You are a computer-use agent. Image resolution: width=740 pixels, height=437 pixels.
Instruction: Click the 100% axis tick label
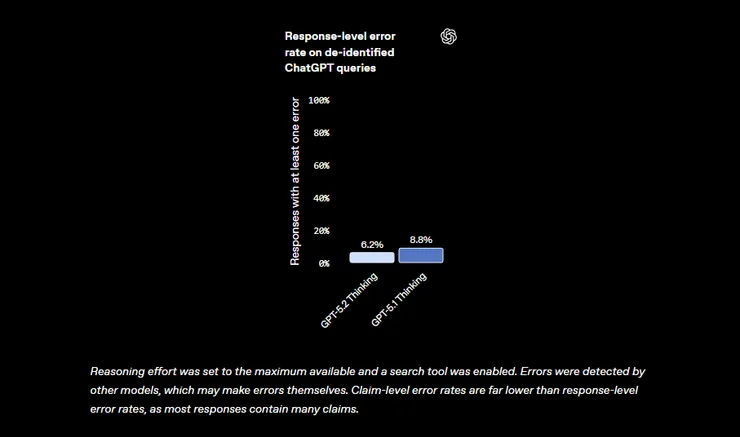pyautogui.click(x=319, y=101)
